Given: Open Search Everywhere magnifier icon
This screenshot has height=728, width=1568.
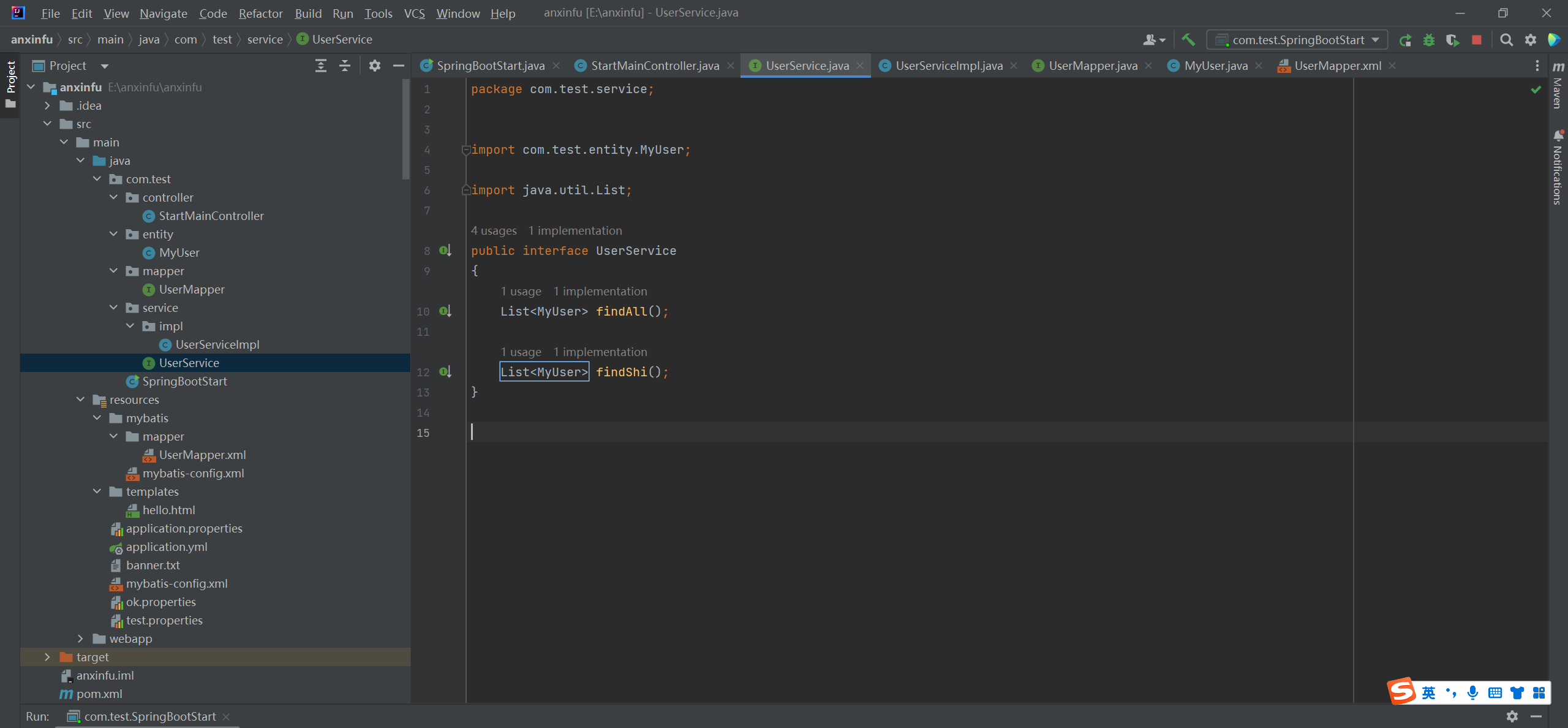Looking at the screenshot, I should click(x=1506, y=40).
